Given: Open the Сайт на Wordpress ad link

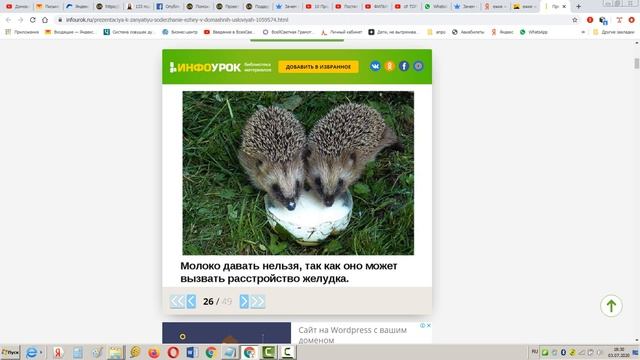Looking at the screenshot, I should tap(352, 335).
